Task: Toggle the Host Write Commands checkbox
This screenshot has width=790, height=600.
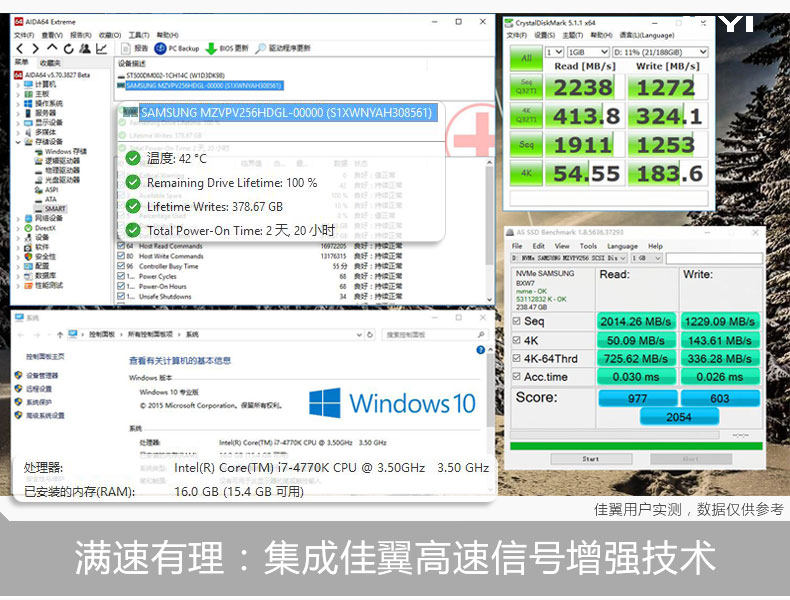Action: click(x=121, y=256)
